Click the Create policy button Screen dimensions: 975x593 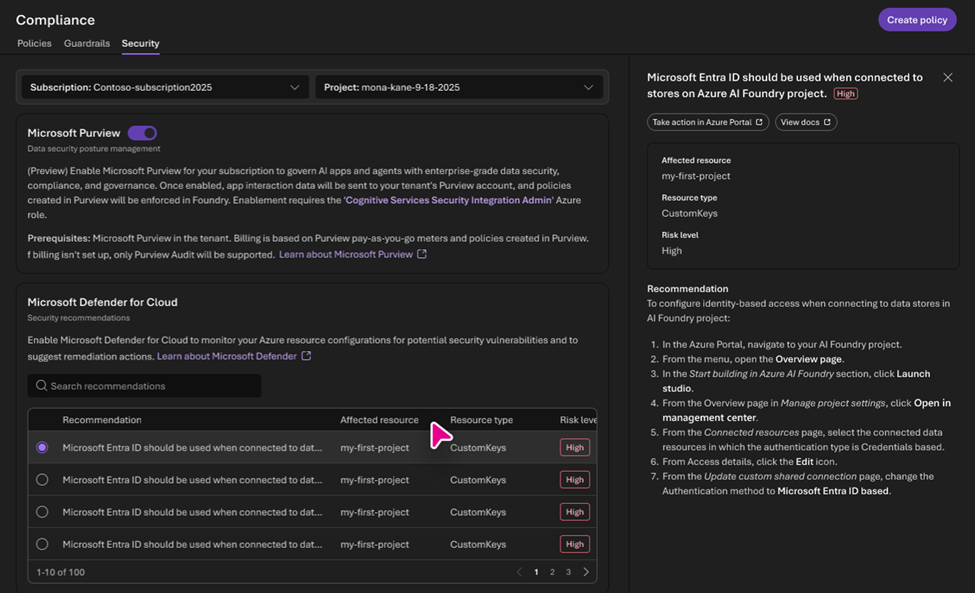[x=916, y=20]
